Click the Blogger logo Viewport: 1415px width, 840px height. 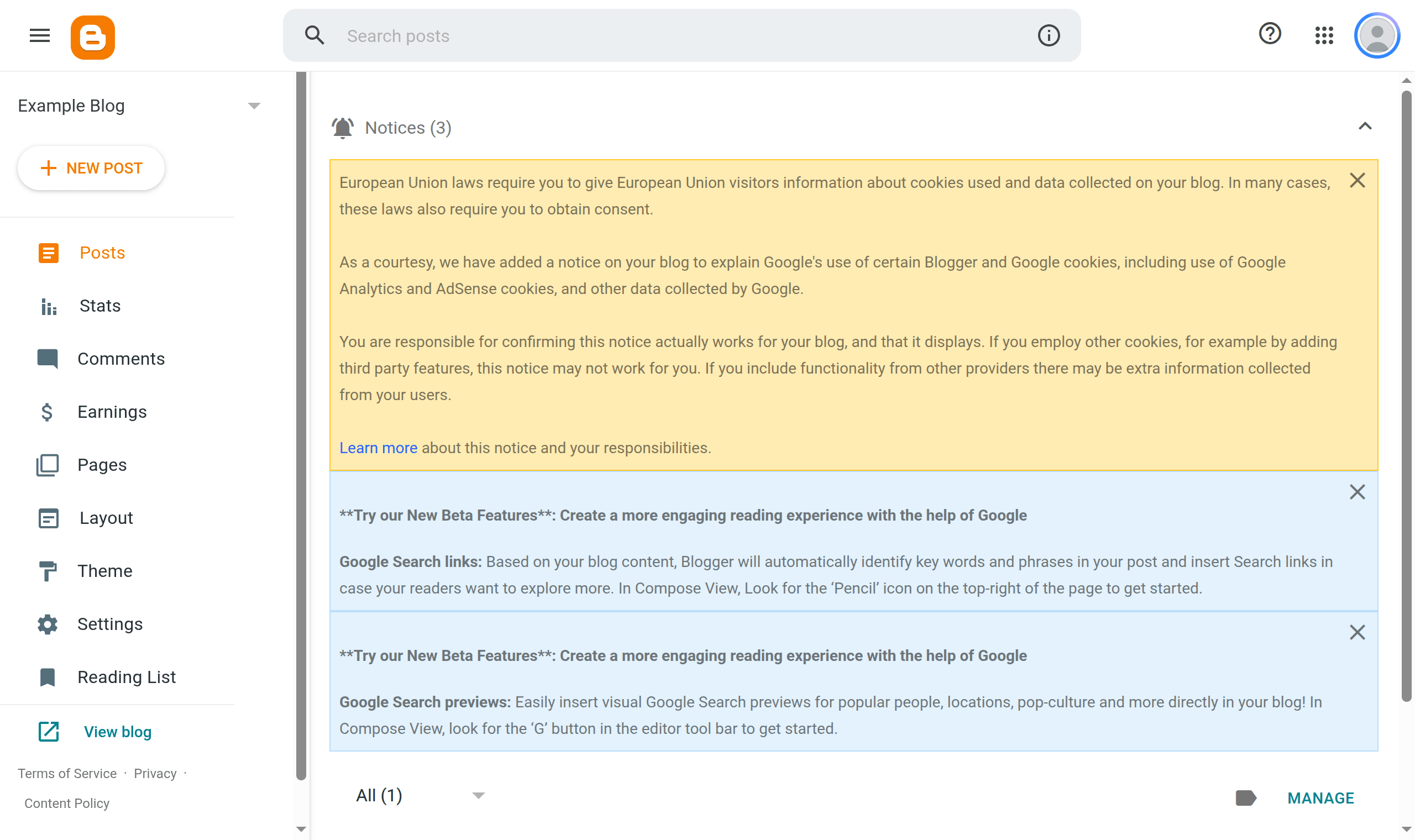[x=93, y=38]
